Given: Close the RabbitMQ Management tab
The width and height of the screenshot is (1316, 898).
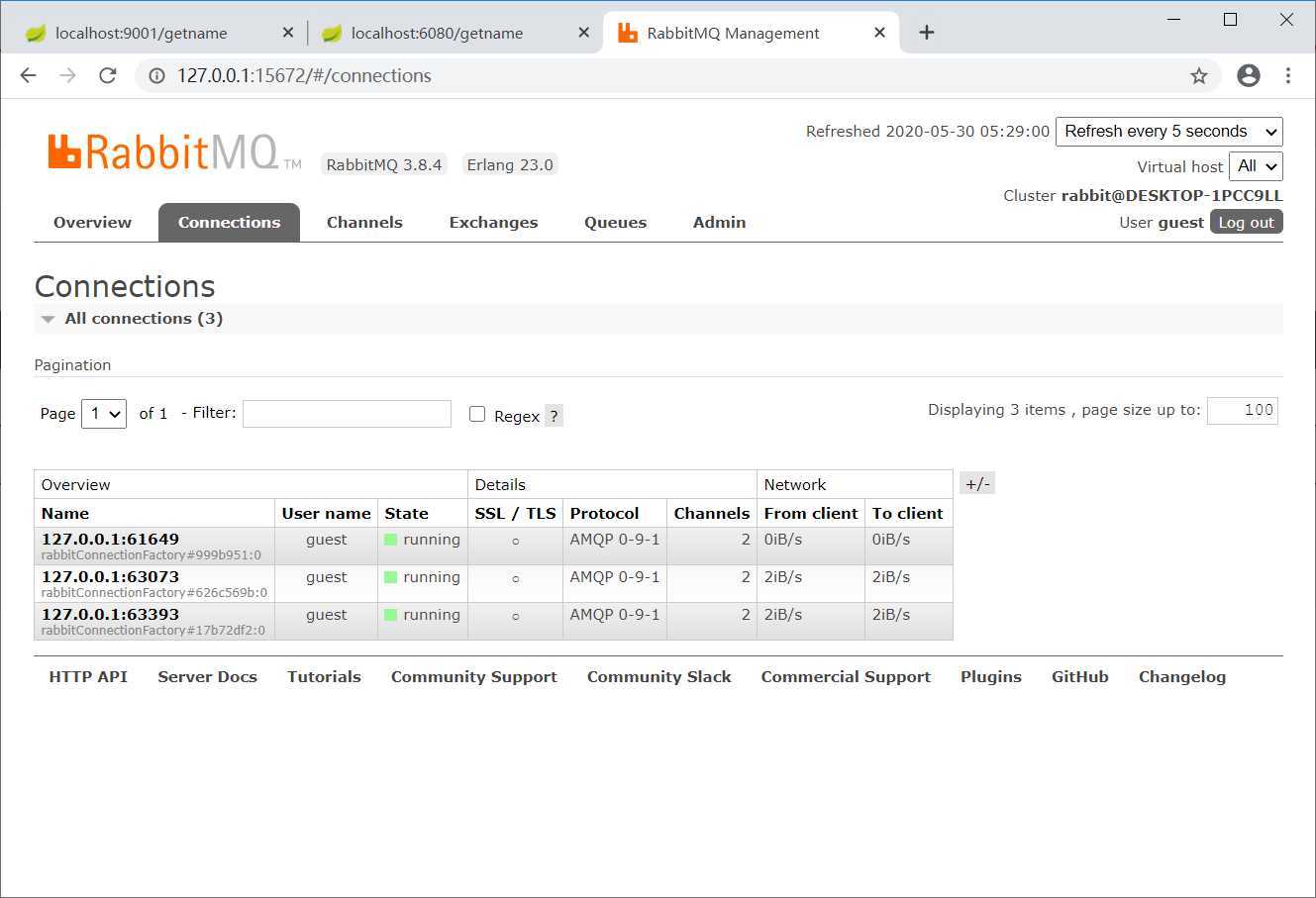Looking at the screenshot, I should [879, 33].
